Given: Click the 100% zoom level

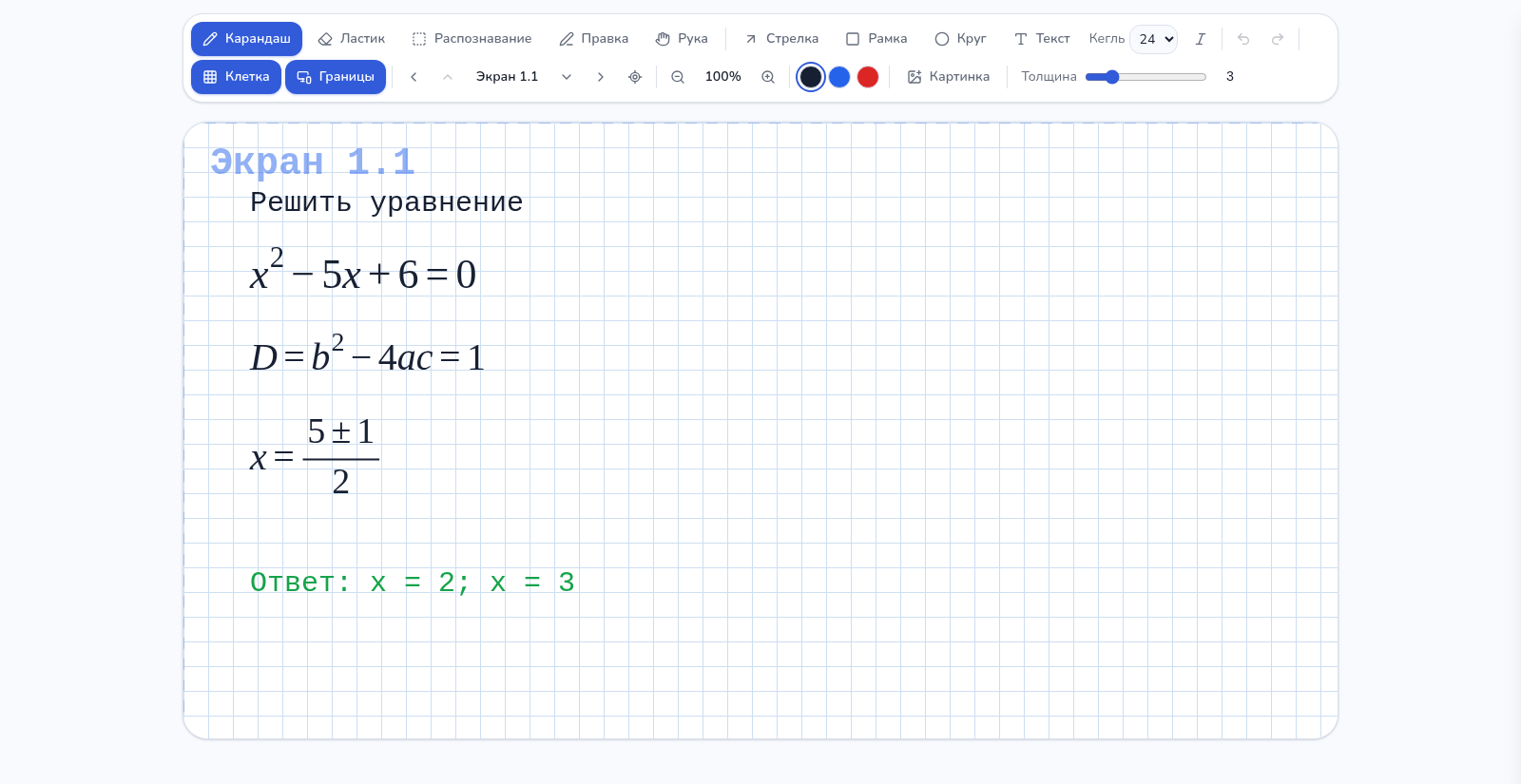Looking at the screenshot, I should point(723,77).
